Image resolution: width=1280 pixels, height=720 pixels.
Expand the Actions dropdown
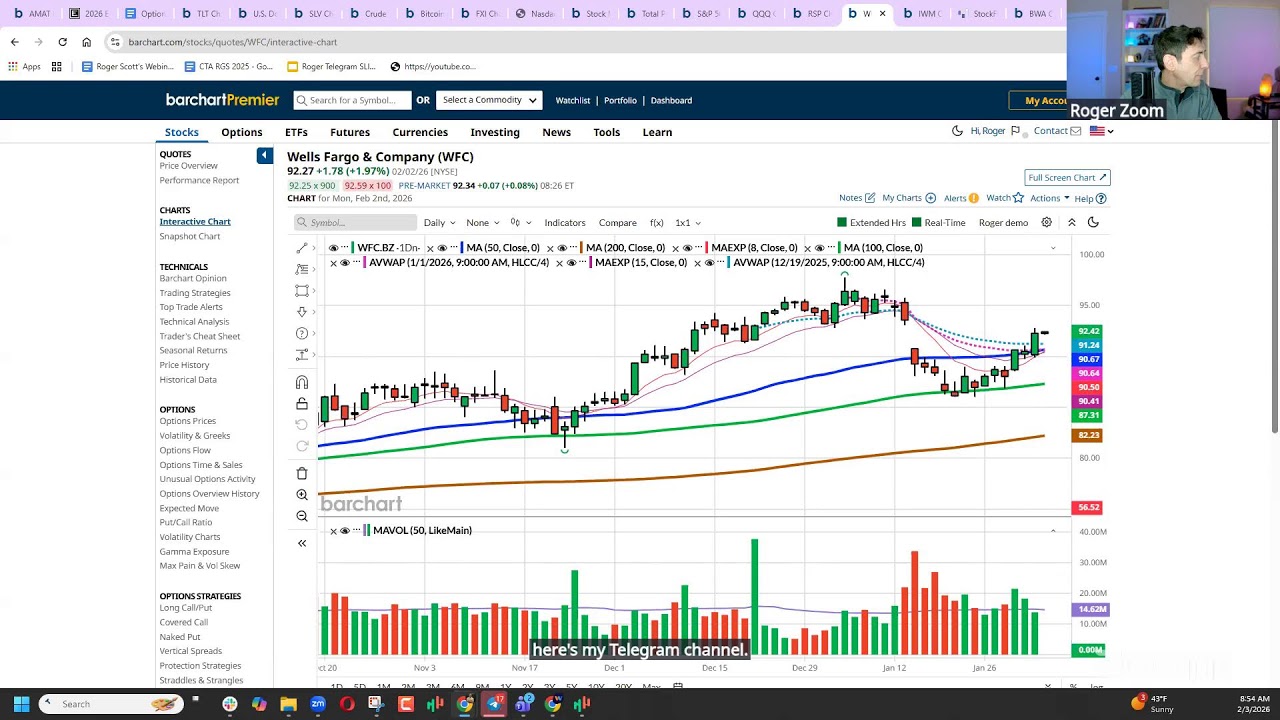click(1050, 198)
